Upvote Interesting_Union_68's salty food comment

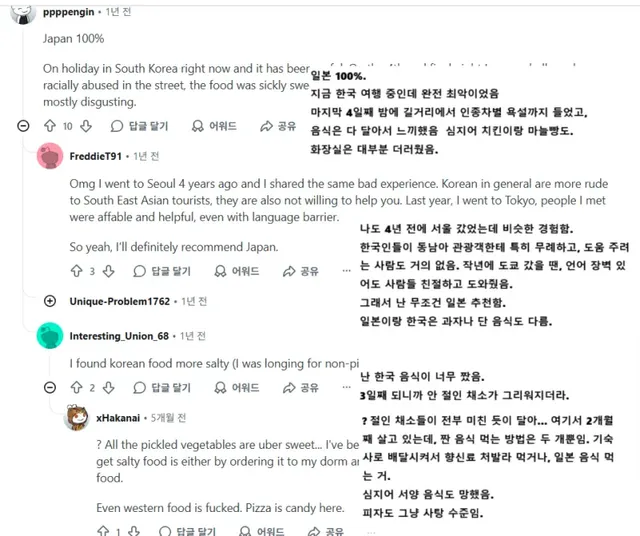[x=77, y=387]
